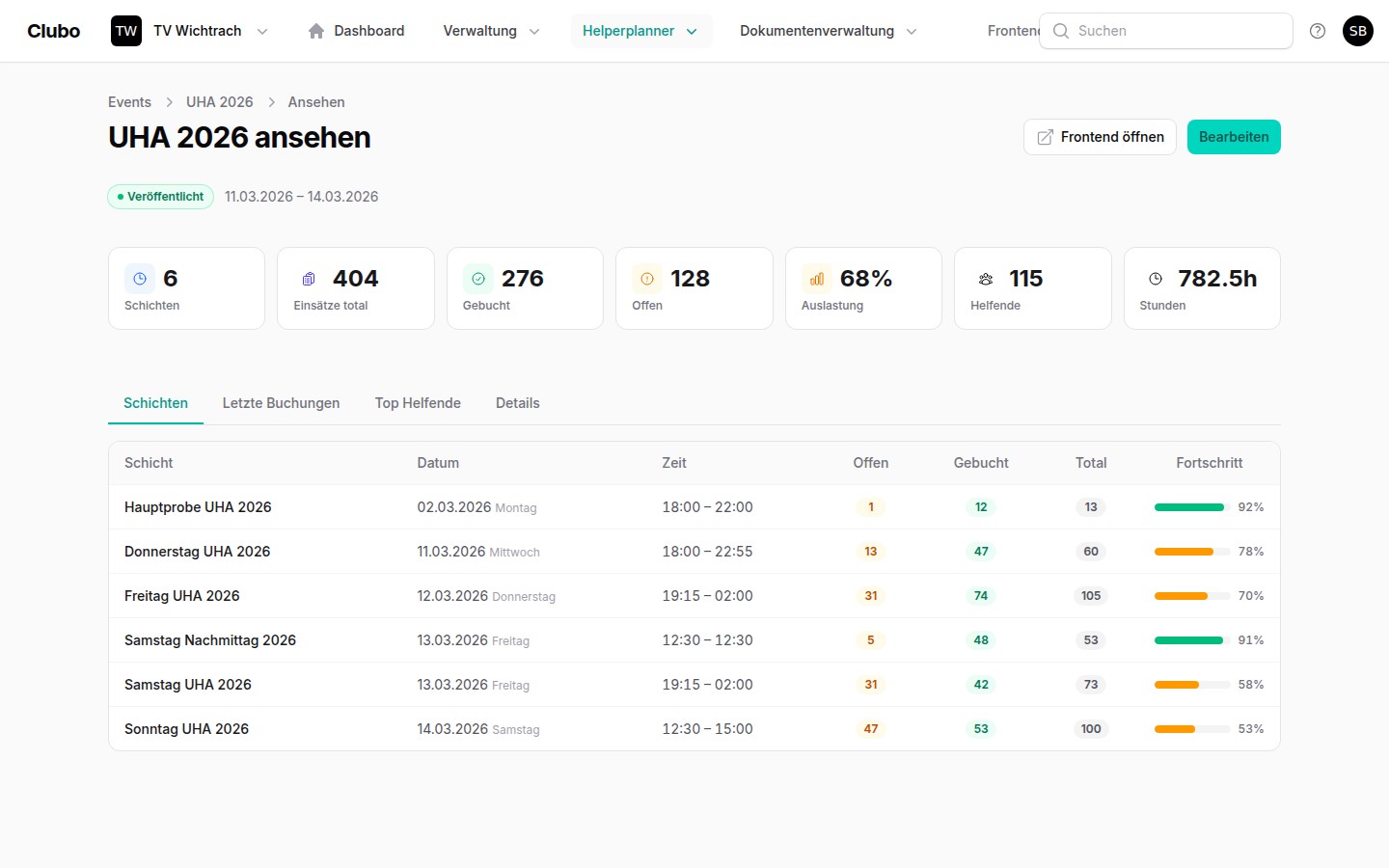Expand the Dokumentenverwaltung chevron arrow

tap(912, 31)
